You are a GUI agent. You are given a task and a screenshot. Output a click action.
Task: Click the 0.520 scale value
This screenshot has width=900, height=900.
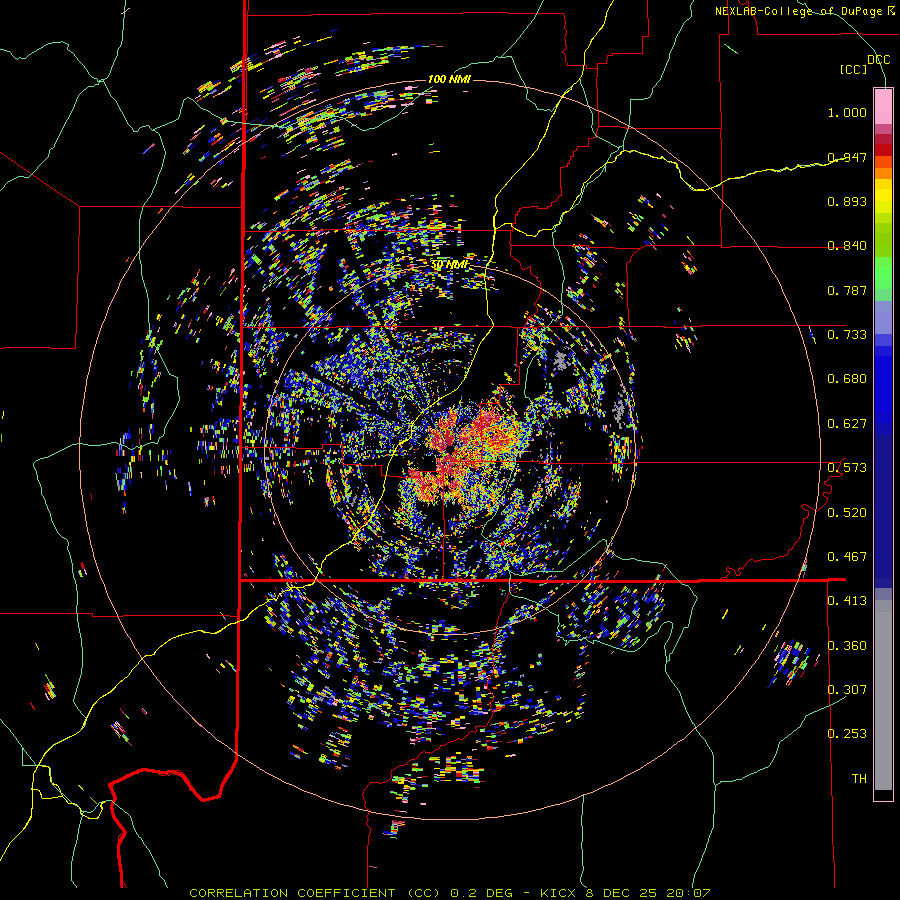tap(847, 513)
